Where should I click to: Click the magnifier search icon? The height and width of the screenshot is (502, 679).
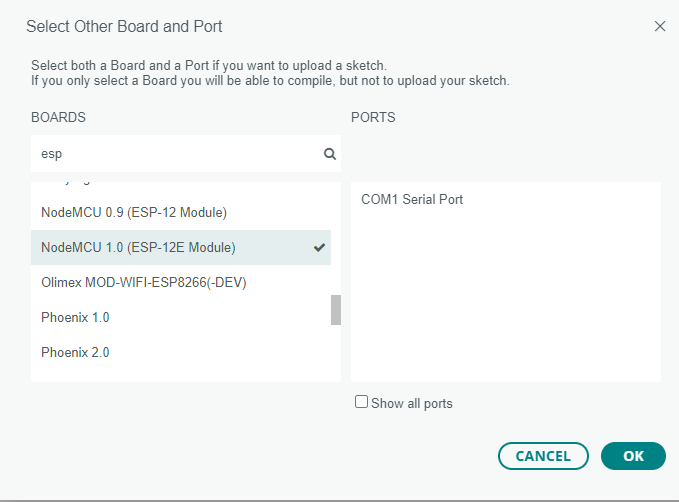tap(329, 154)
